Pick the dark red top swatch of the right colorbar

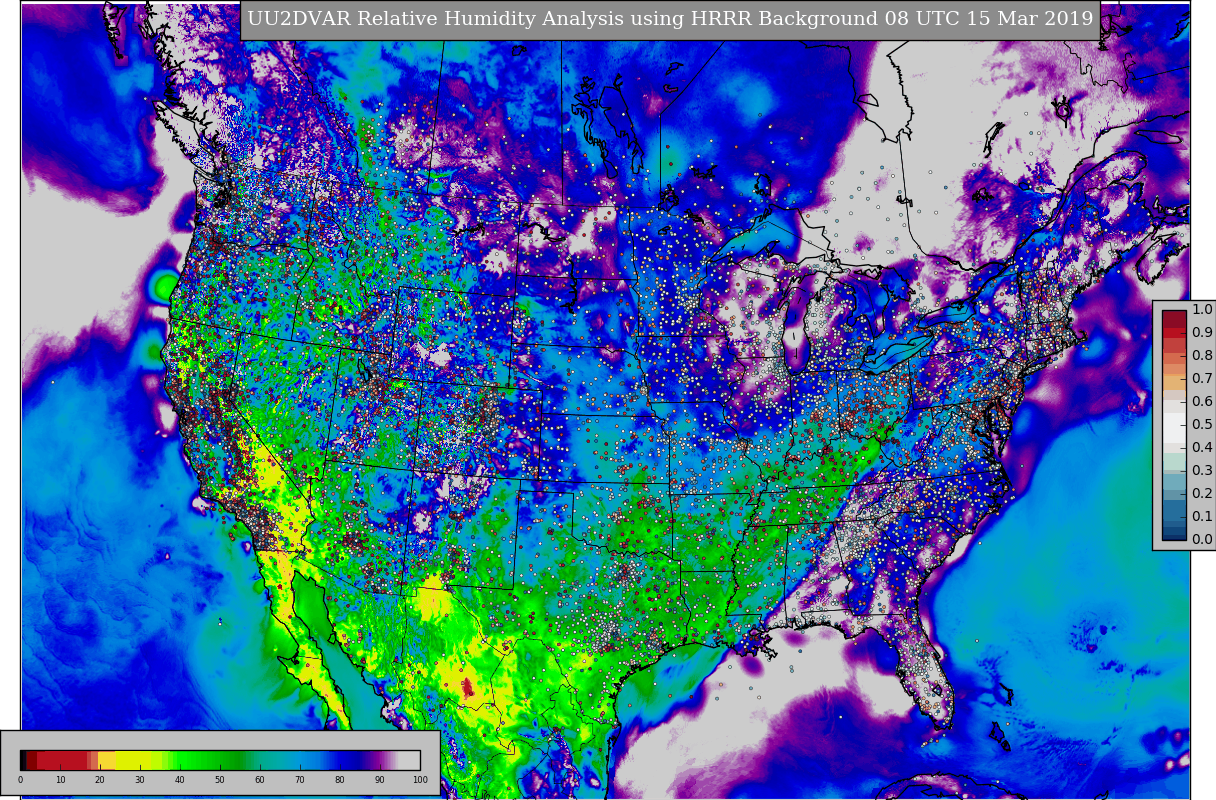(x=1174, y=319)
